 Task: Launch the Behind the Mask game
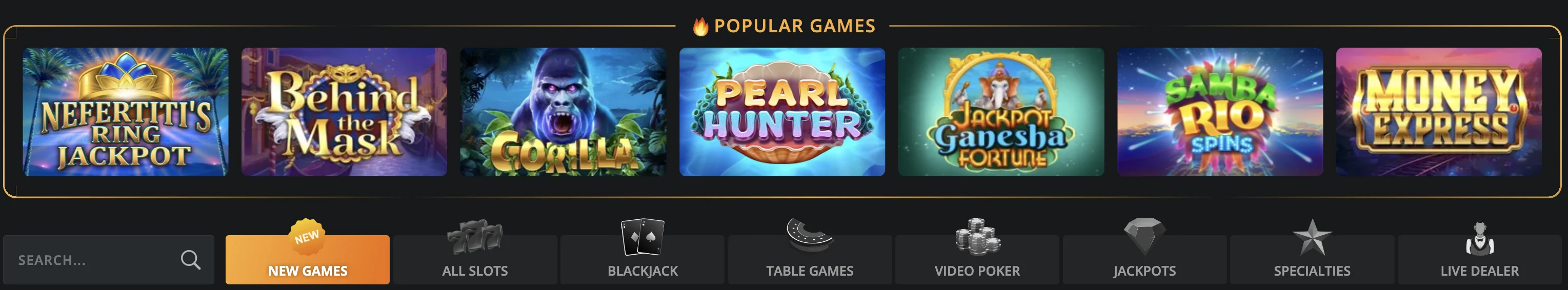(x=344, y=112)
